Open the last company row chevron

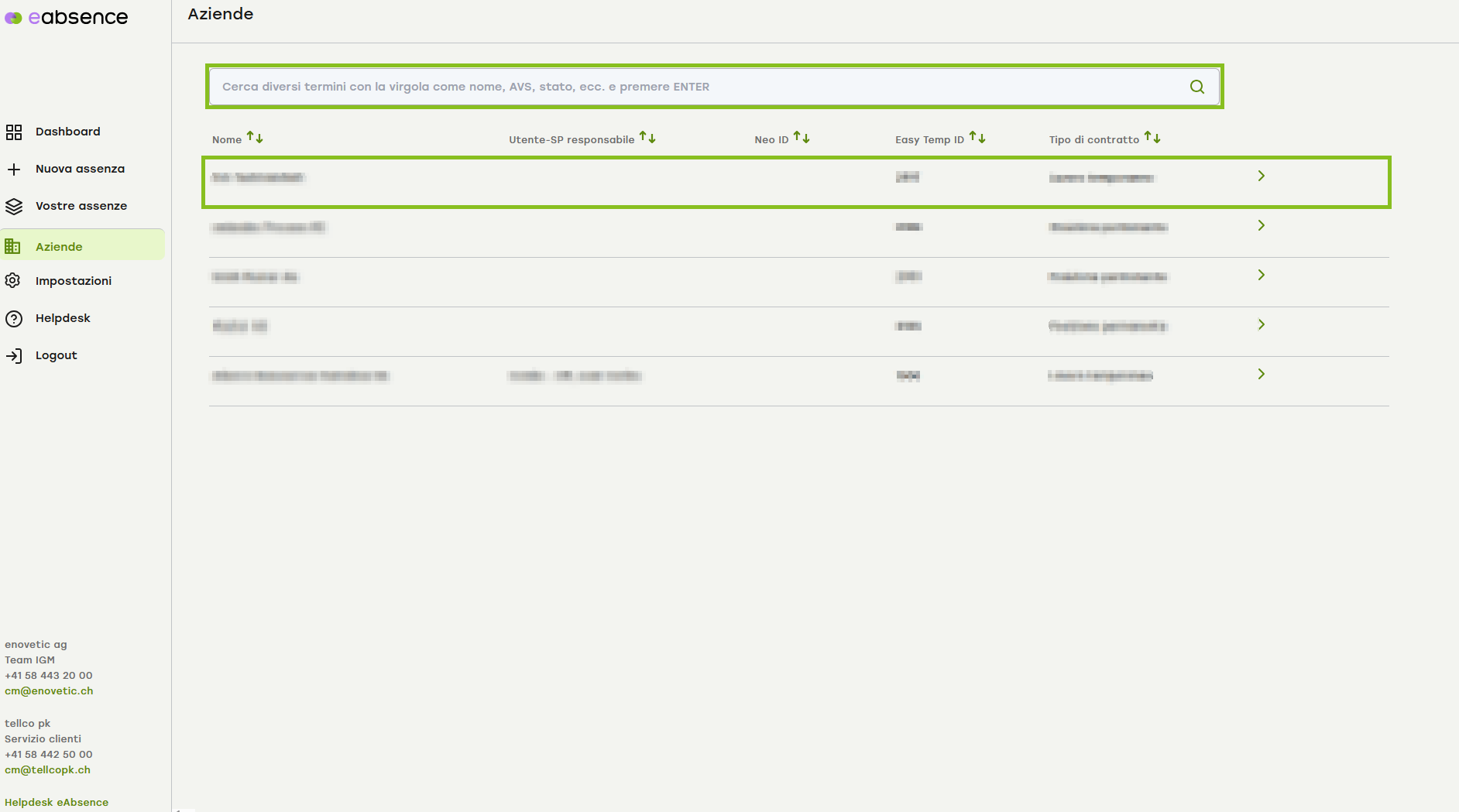coord(1261,375)
